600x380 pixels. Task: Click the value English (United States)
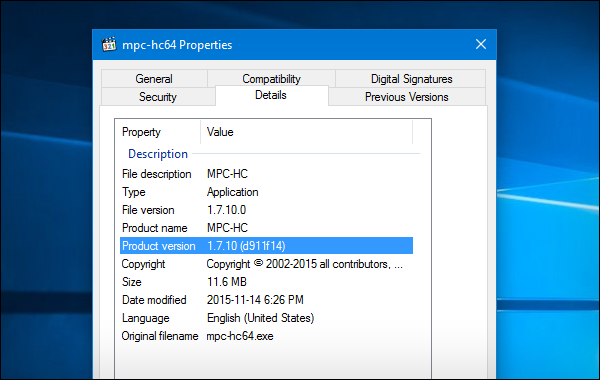pos(261,318)
